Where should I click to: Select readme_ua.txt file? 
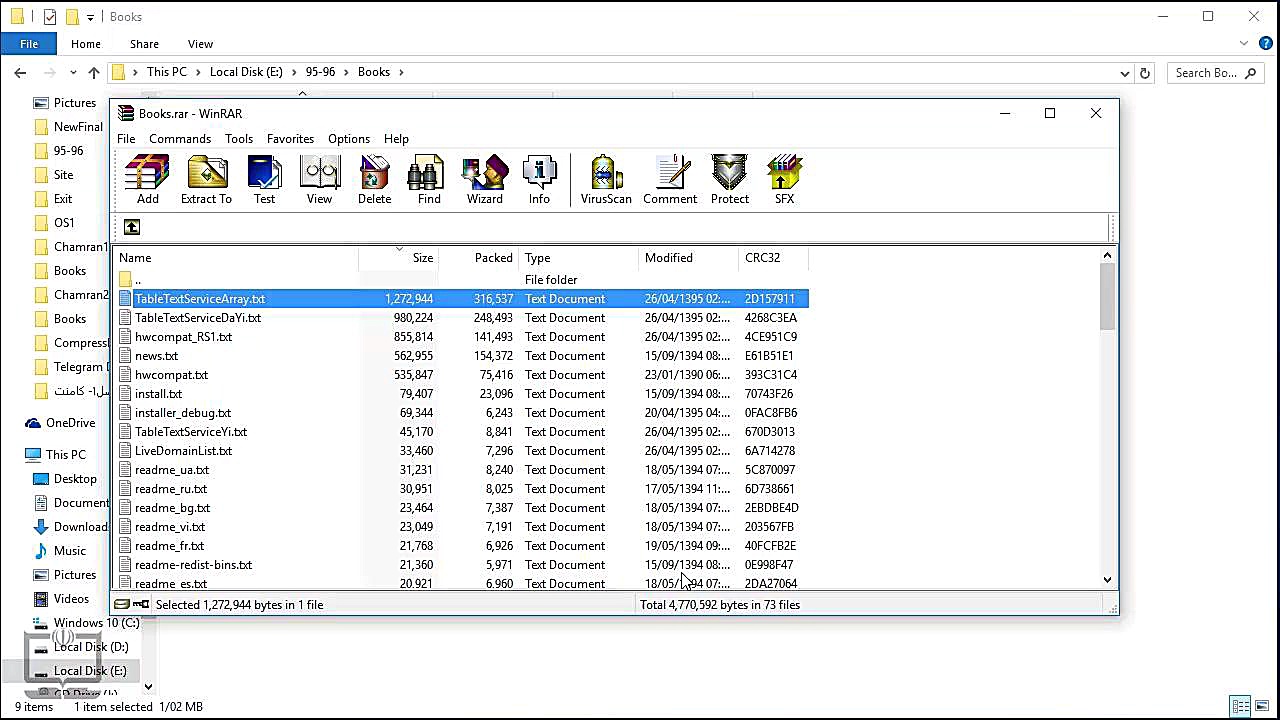coord(172,470)
